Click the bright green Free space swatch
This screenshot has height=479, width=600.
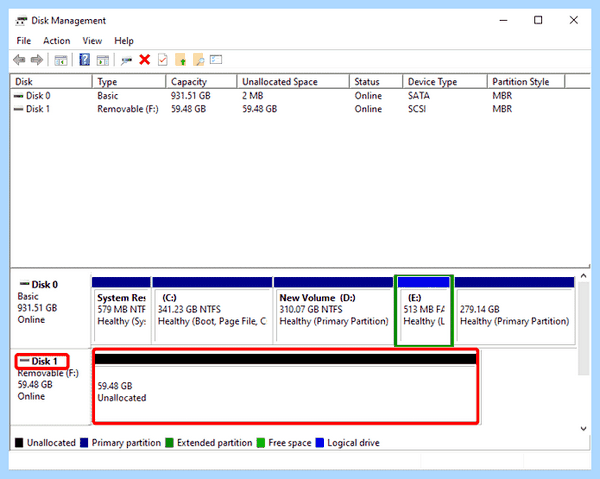pos(261,443)
